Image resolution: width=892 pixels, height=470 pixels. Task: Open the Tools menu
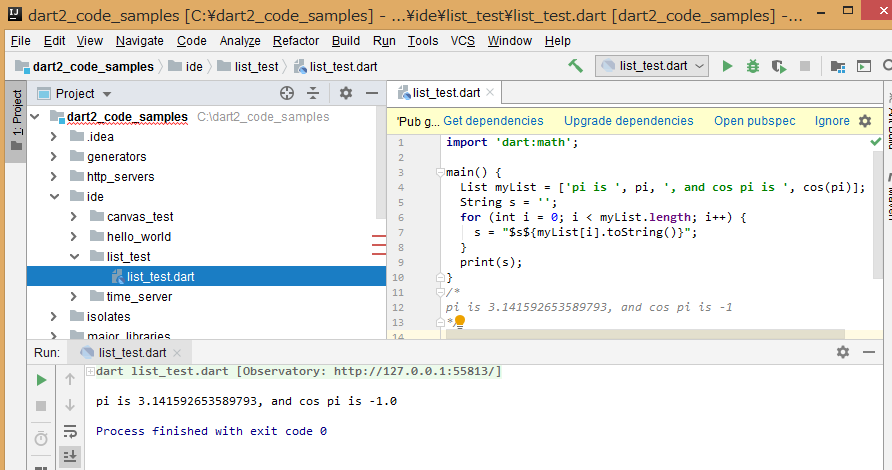click(x=423, y=41)
